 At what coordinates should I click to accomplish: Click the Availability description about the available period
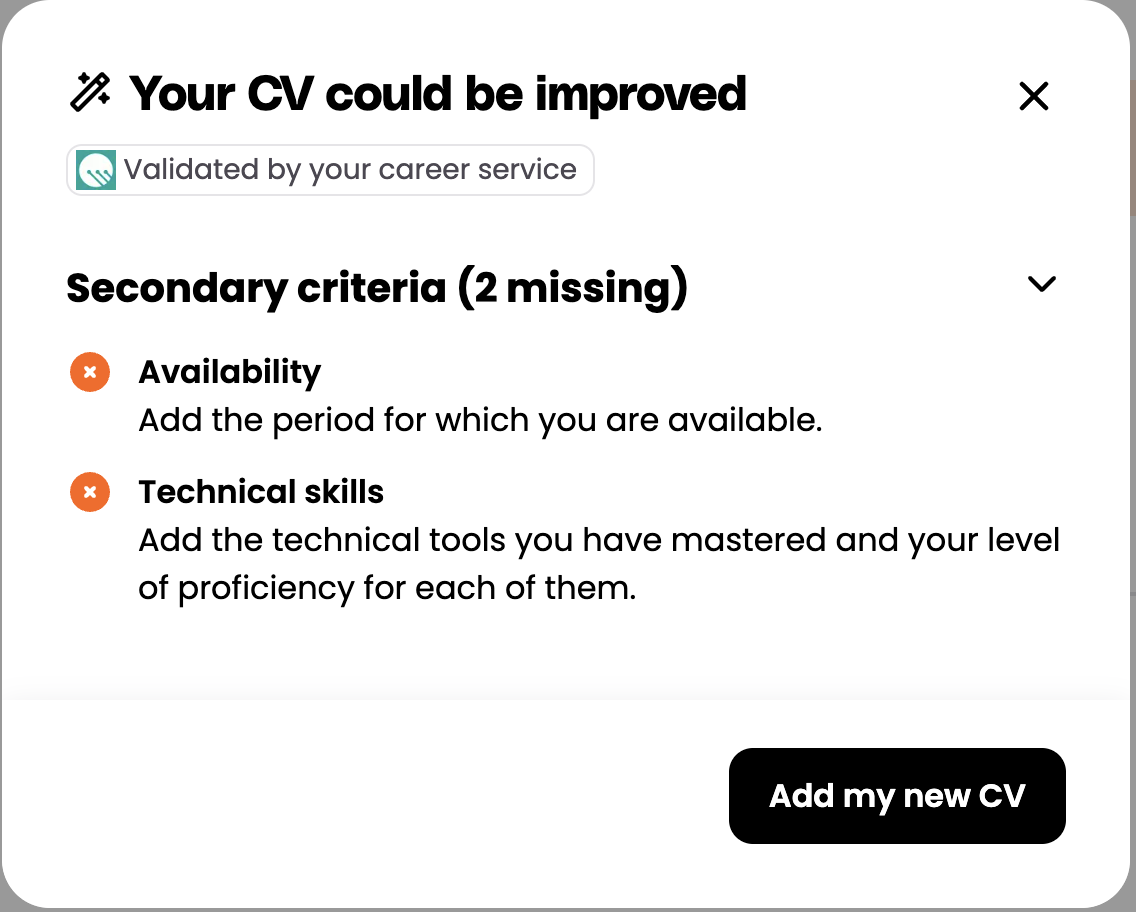pos(480,420)
